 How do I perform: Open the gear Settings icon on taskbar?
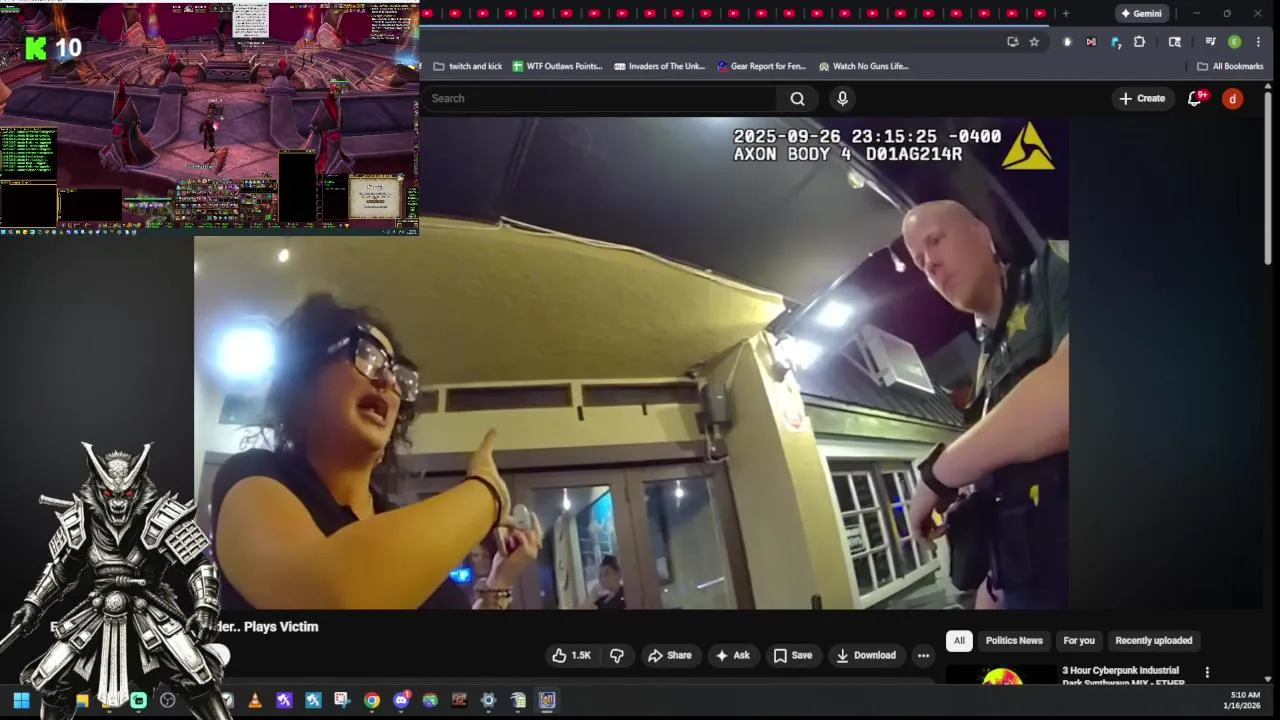coord(488,700)
